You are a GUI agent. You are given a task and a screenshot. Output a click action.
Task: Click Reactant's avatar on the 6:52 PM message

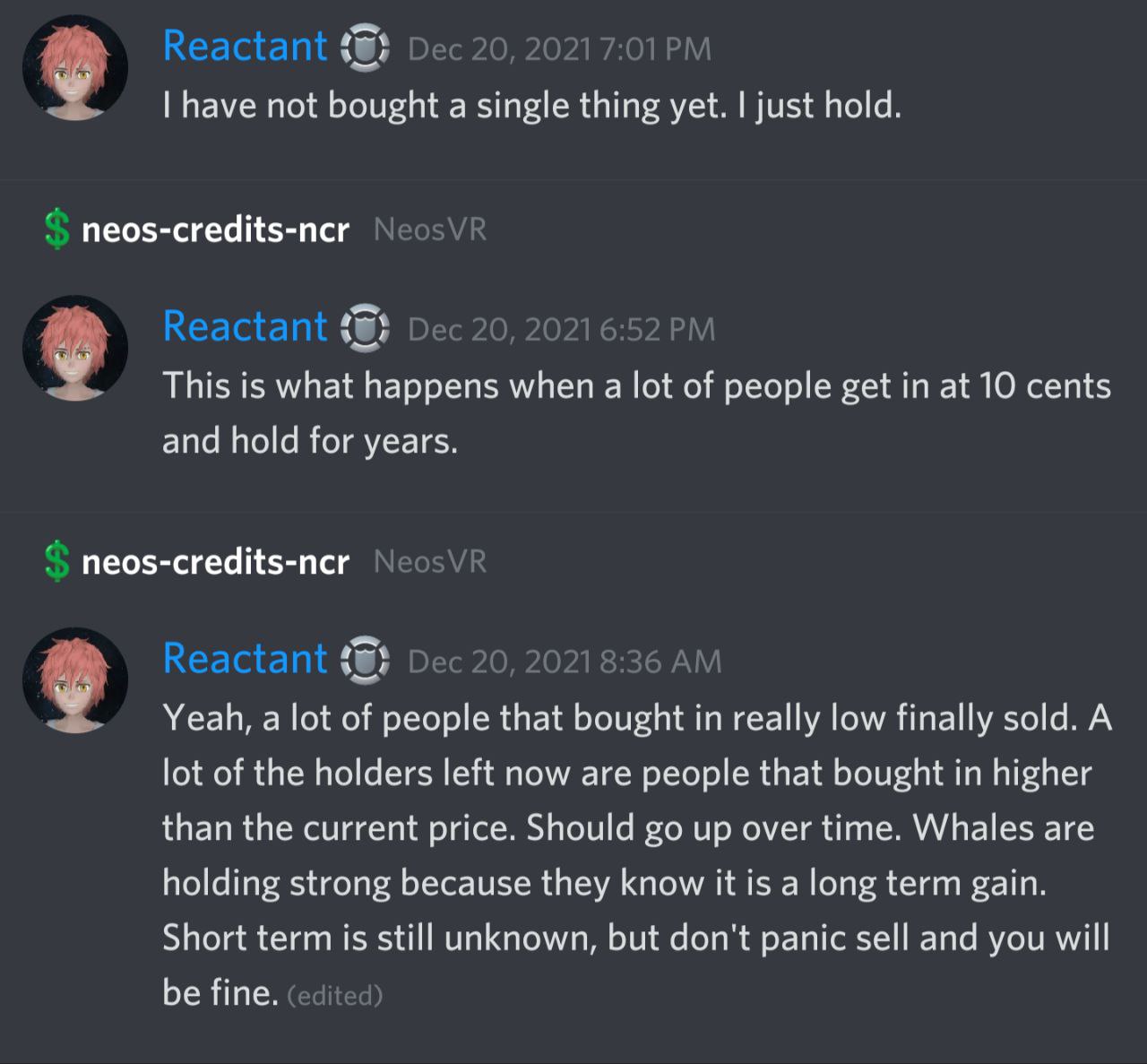point(75,349)
